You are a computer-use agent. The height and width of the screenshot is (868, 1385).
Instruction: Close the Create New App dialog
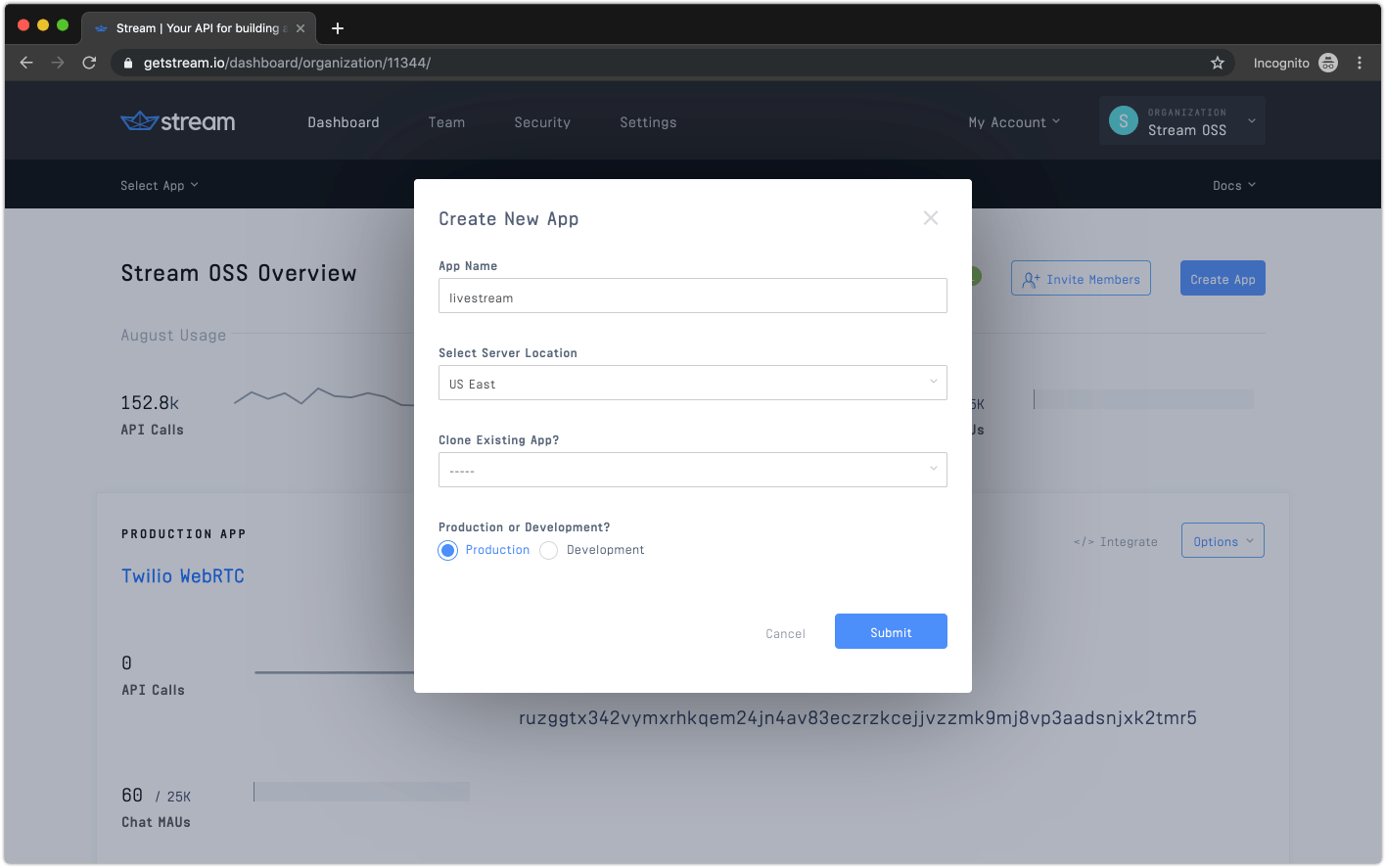(x=931, y=218)
